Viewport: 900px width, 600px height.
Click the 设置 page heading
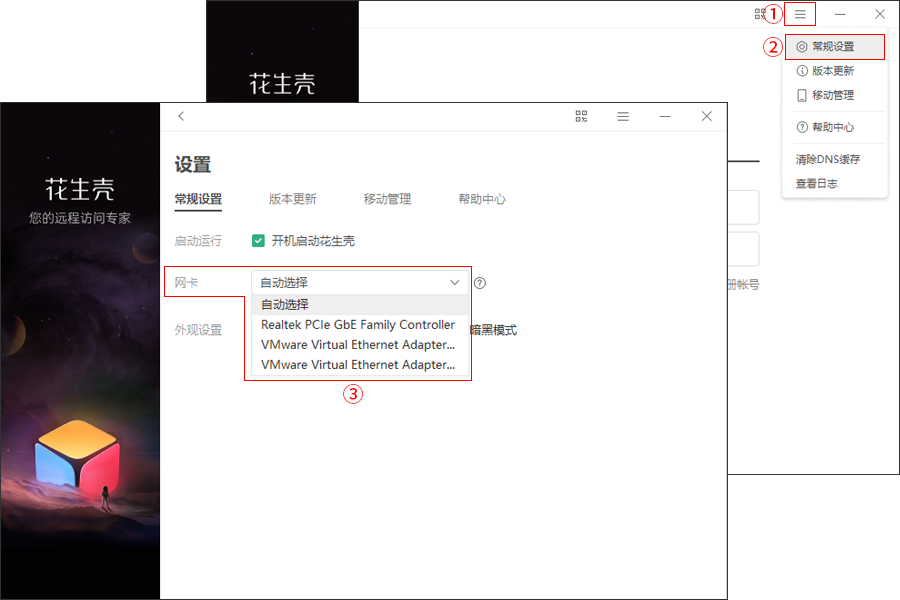(193, 165)
